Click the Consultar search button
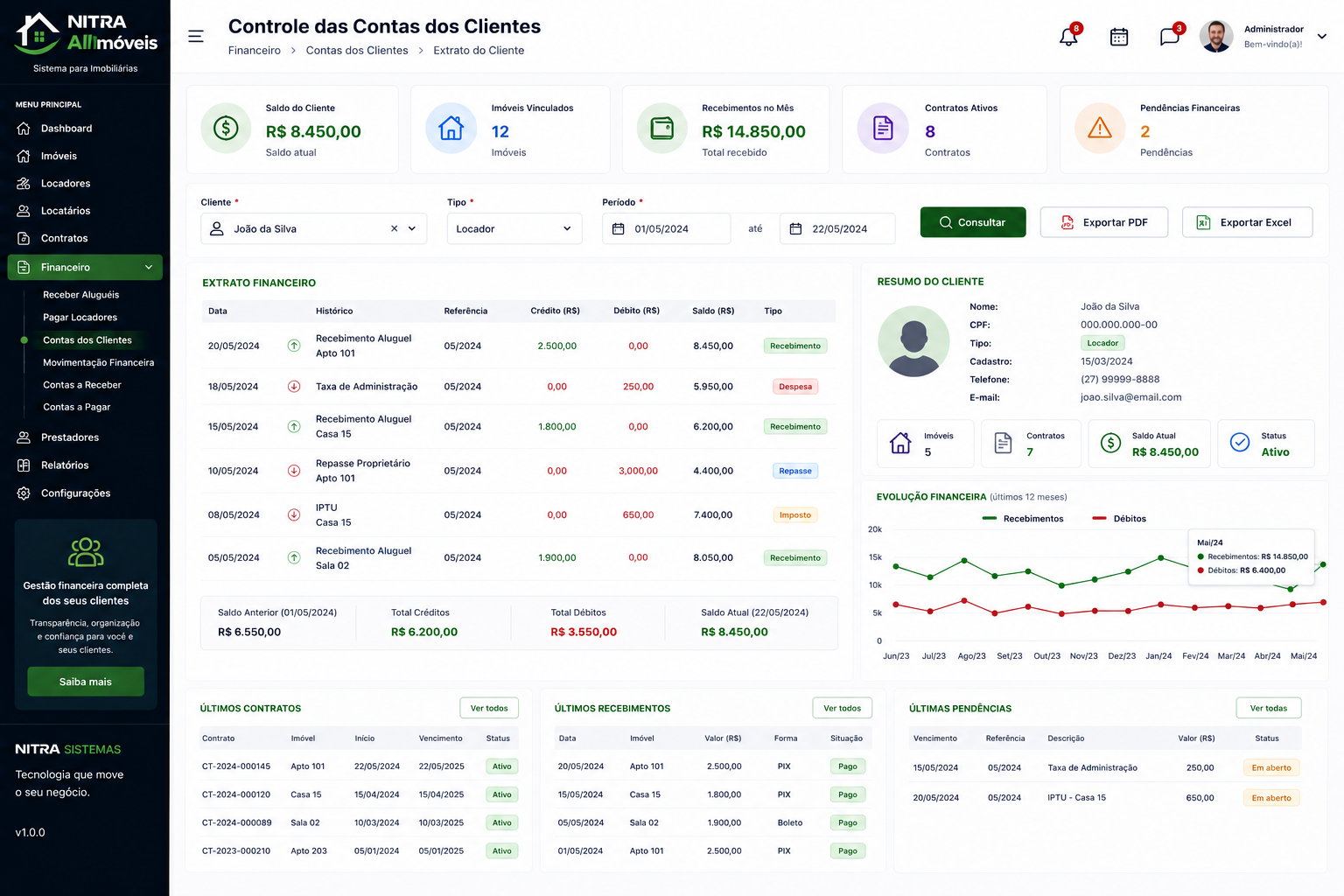This screenshot has width=1344, height=896. (973, 222)
